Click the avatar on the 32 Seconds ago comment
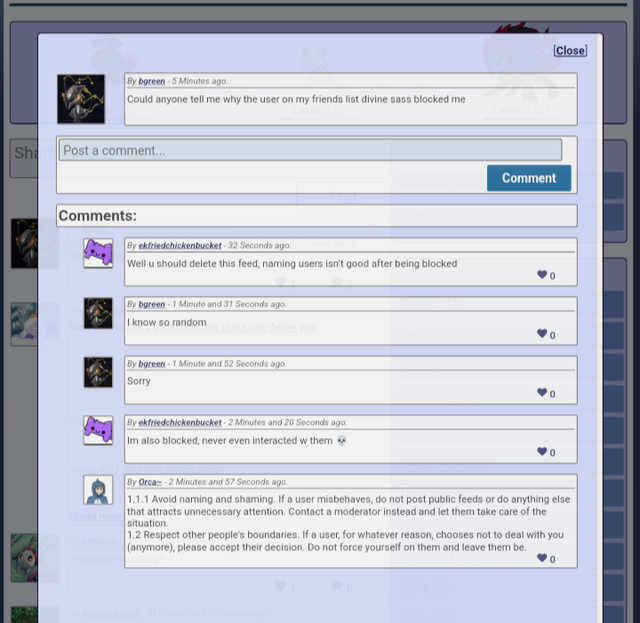Viewport: 640px width, 623px height. click(x=98, y=254)
